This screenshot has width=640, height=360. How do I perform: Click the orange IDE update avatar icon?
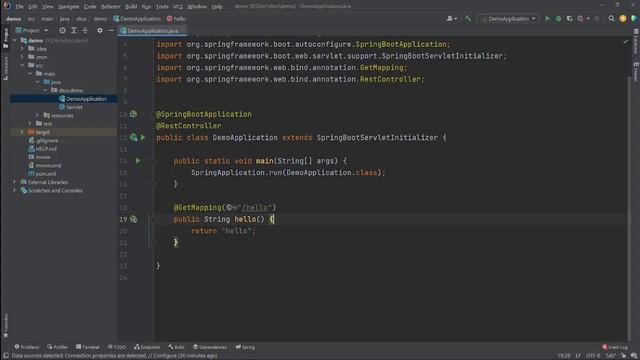click(623, 19)
